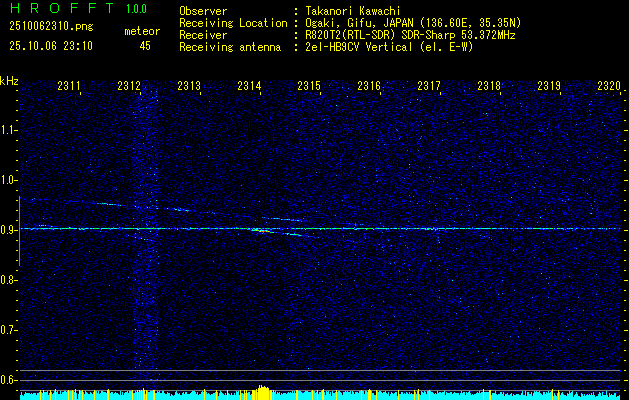
Task: Select observer name Takanori Kawachi
Action: point(352,11)
